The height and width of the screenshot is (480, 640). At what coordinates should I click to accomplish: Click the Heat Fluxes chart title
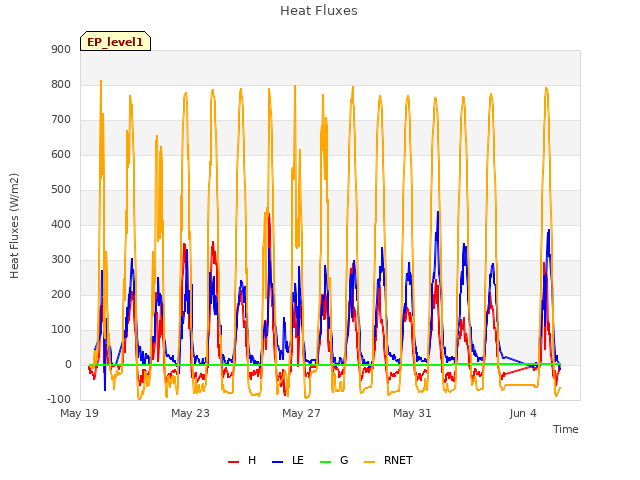(319, 11)
